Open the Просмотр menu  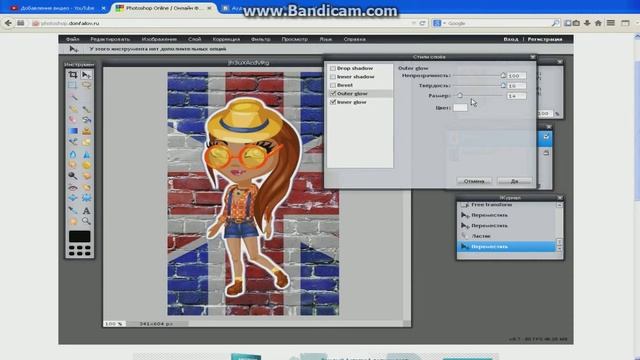pos(294,39)
